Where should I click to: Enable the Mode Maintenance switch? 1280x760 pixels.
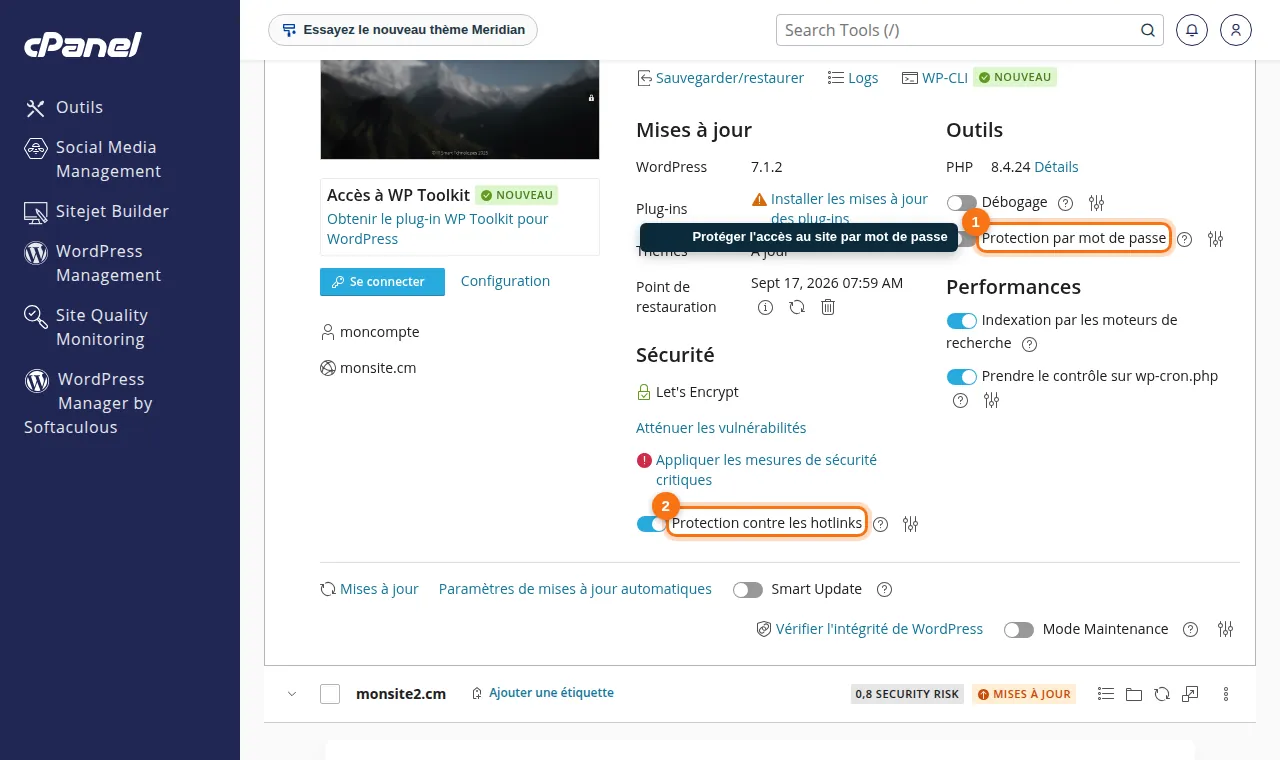tap(1019, 630)
